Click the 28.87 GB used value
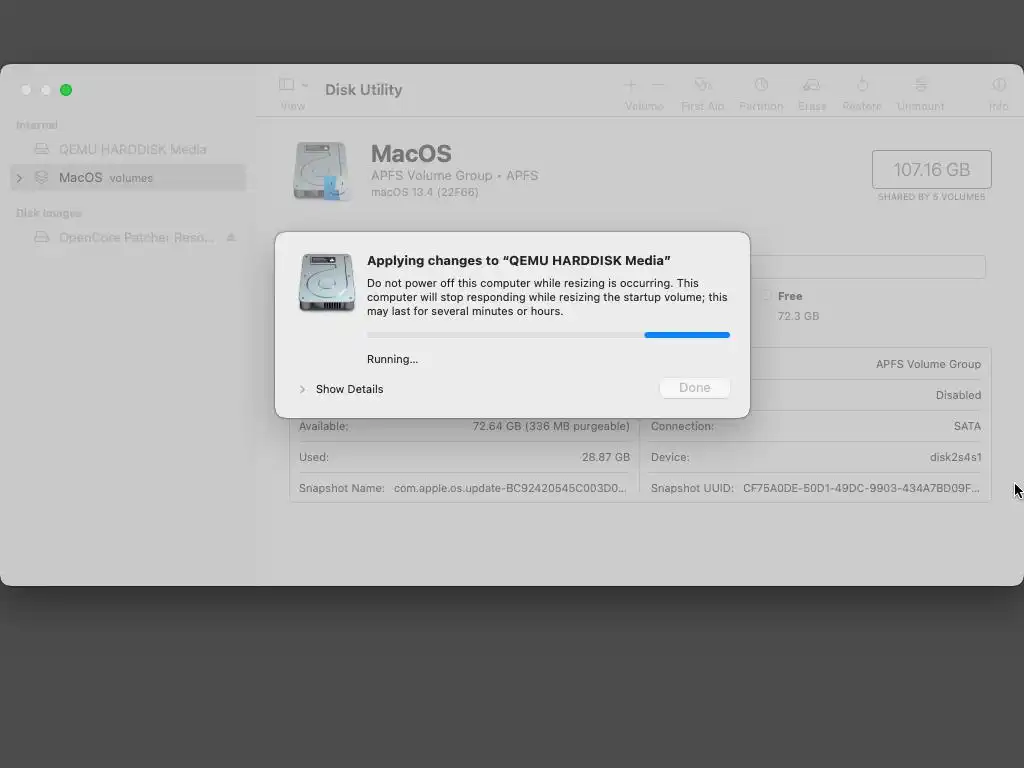The image size is (1024, 768). 605,457
